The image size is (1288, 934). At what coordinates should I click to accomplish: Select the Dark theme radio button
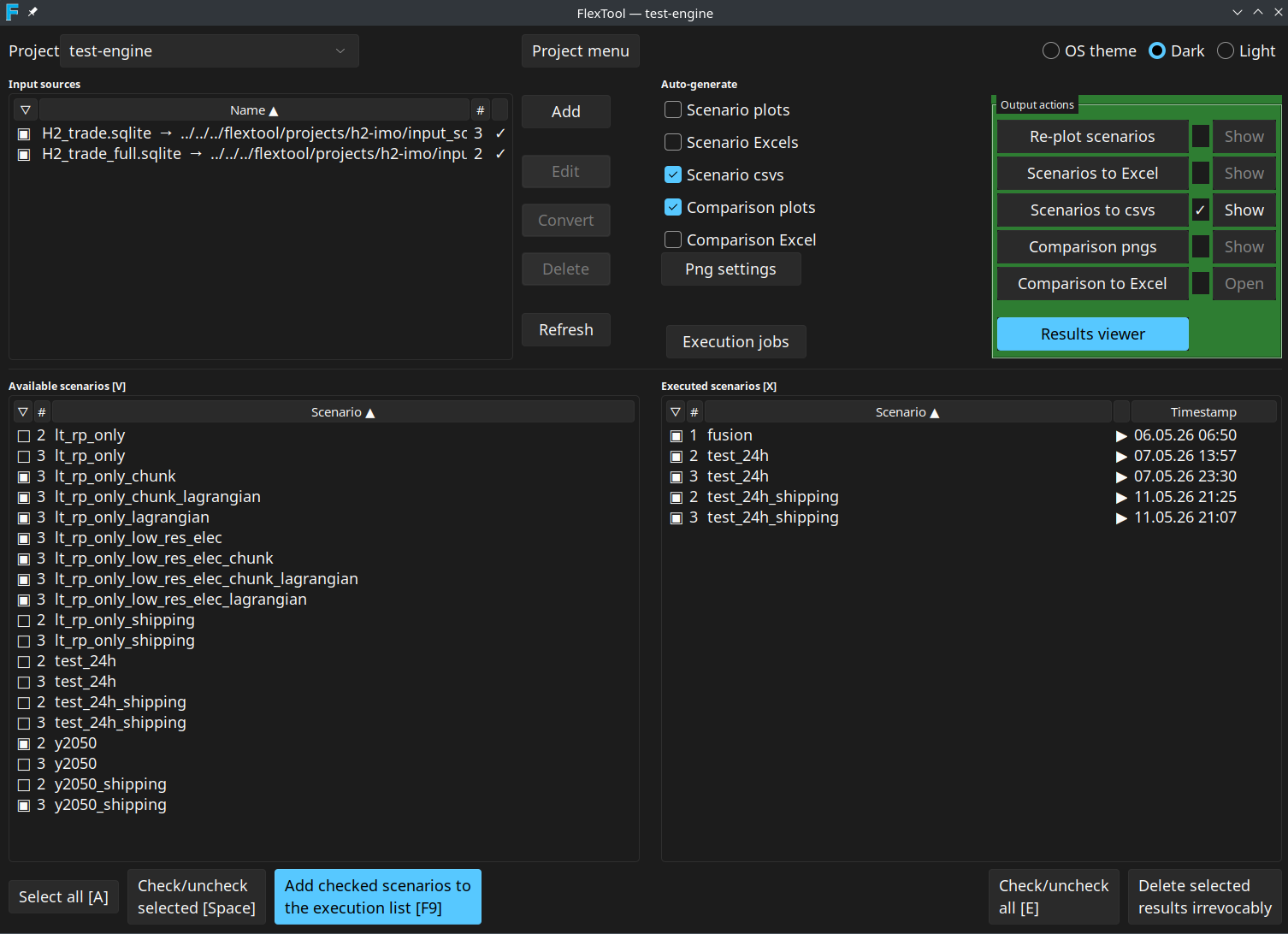click(1157, 50)
